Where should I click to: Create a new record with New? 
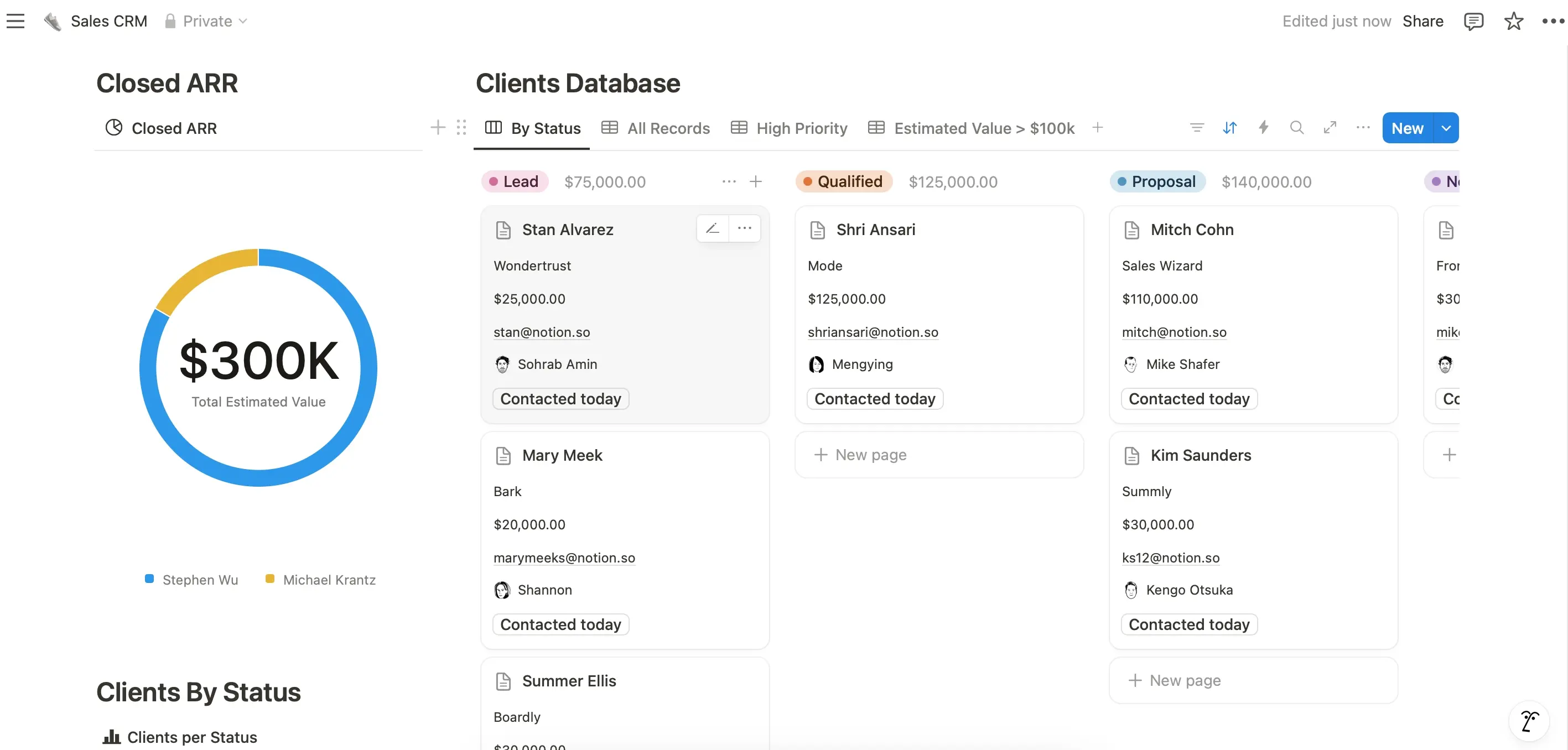tap(1408, 128)
